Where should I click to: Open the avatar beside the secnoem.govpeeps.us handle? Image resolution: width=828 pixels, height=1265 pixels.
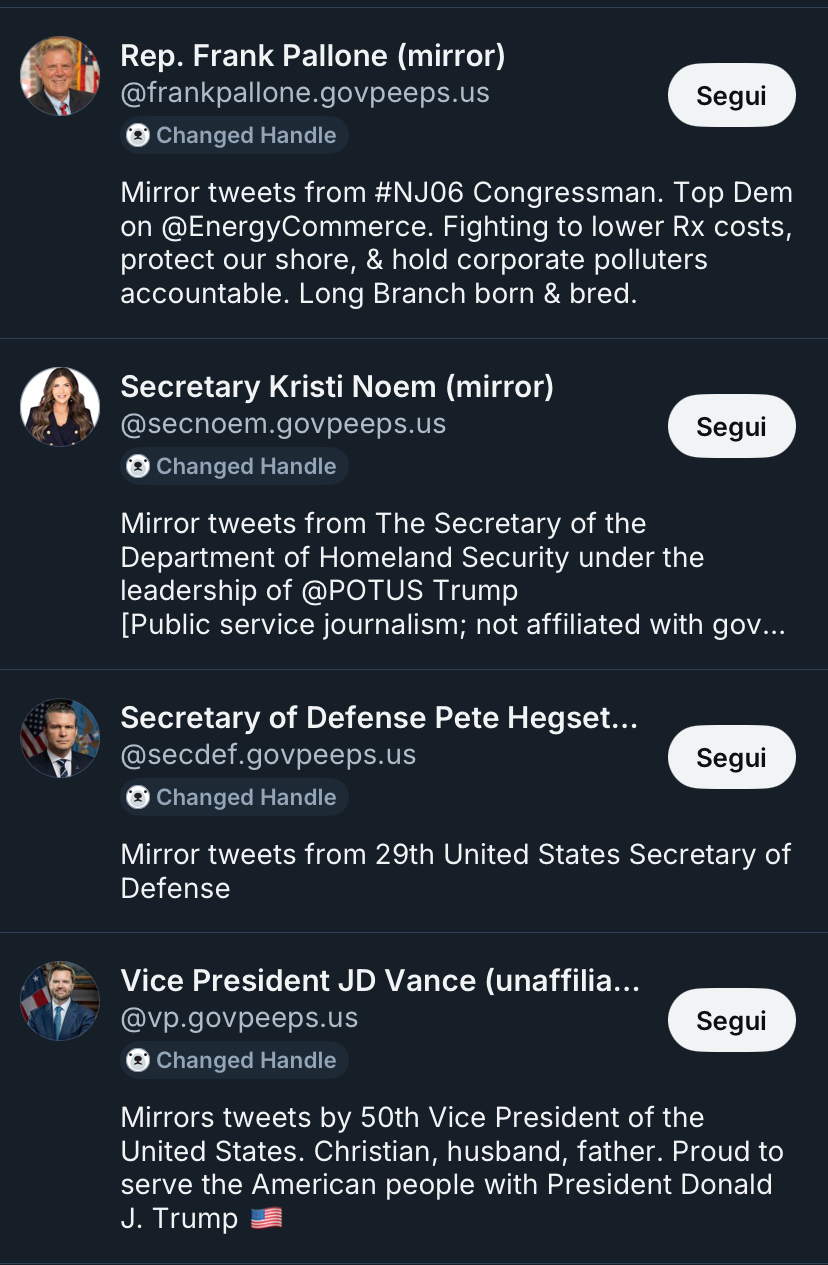60,407
